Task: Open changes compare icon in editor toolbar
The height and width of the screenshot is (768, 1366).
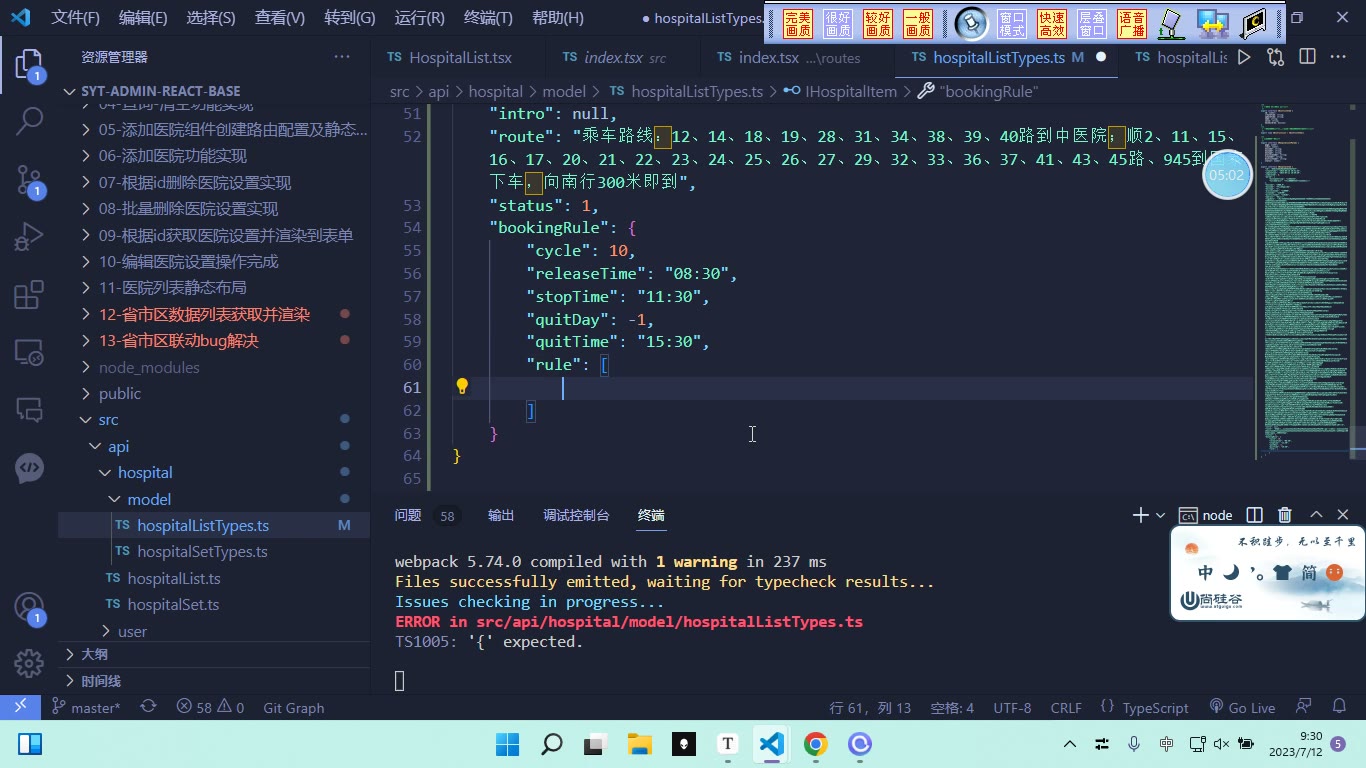Action: [1276, 57]
